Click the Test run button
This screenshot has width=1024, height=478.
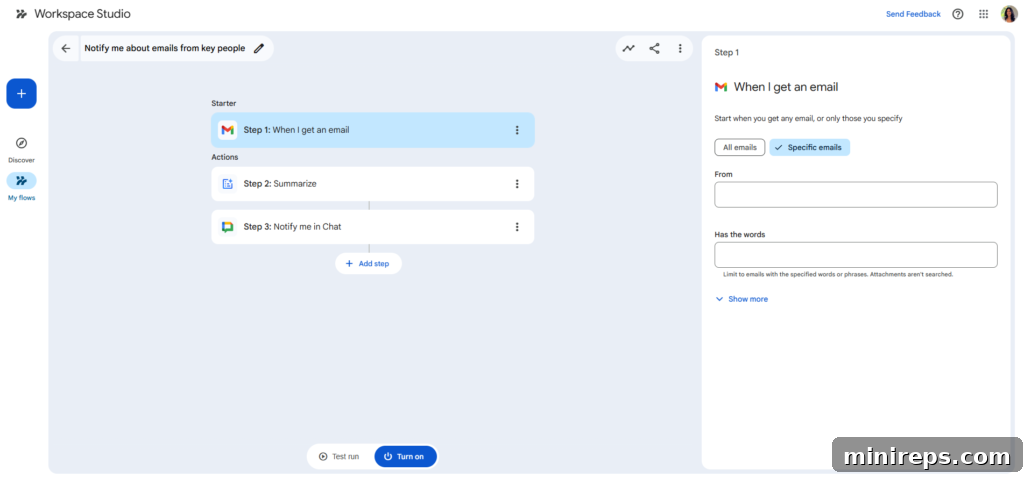click(340, 456)
